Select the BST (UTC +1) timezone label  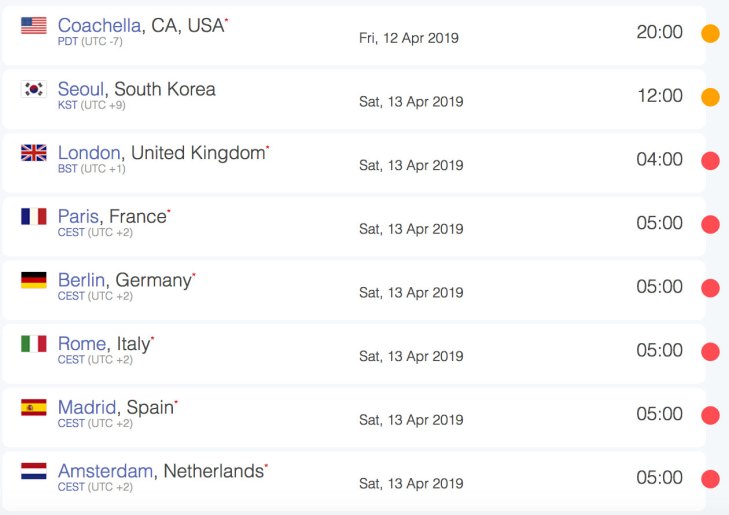click(x=92, y=169)
